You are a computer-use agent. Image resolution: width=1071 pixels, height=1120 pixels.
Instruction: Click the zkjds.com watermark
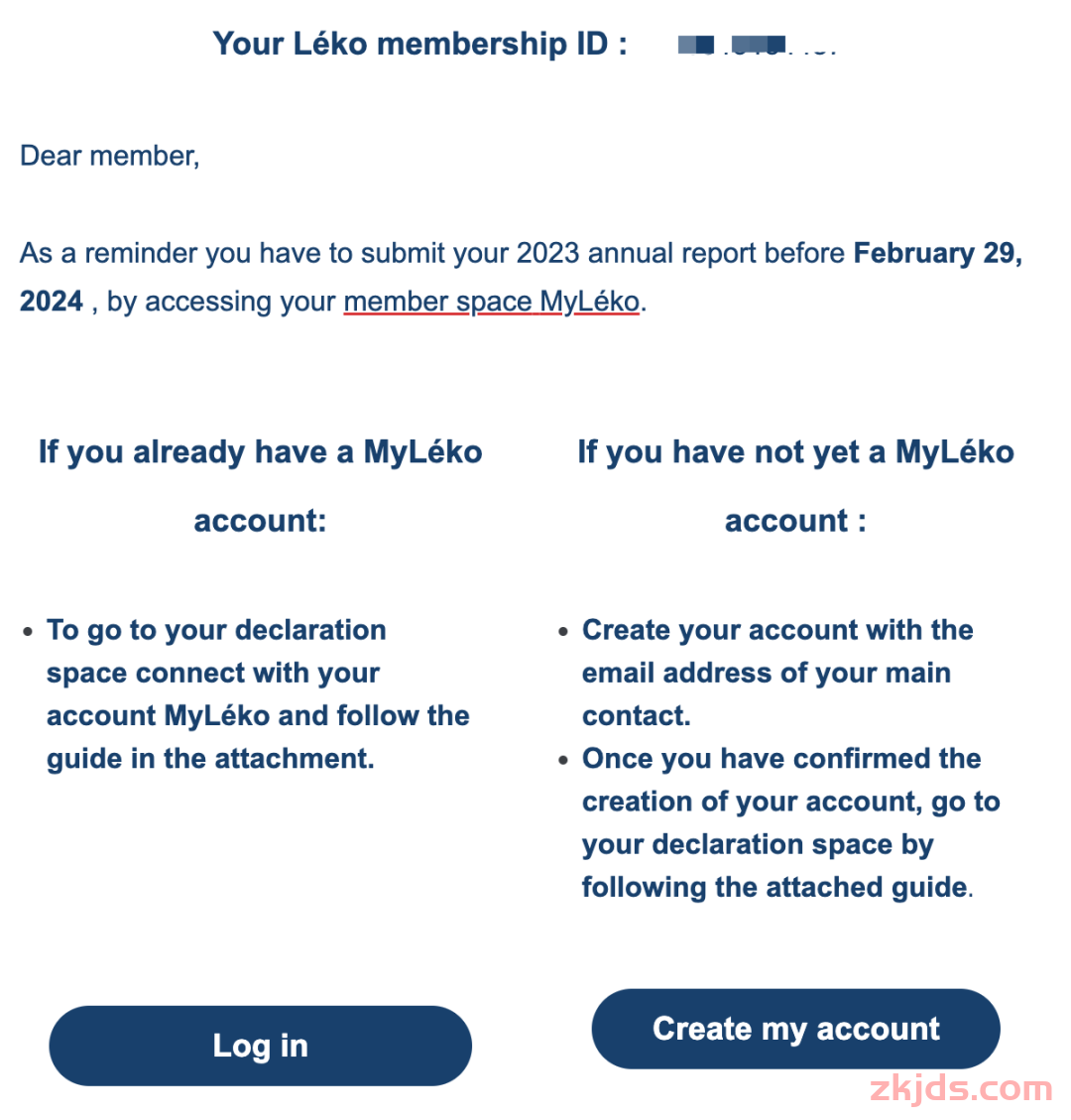959,1089
